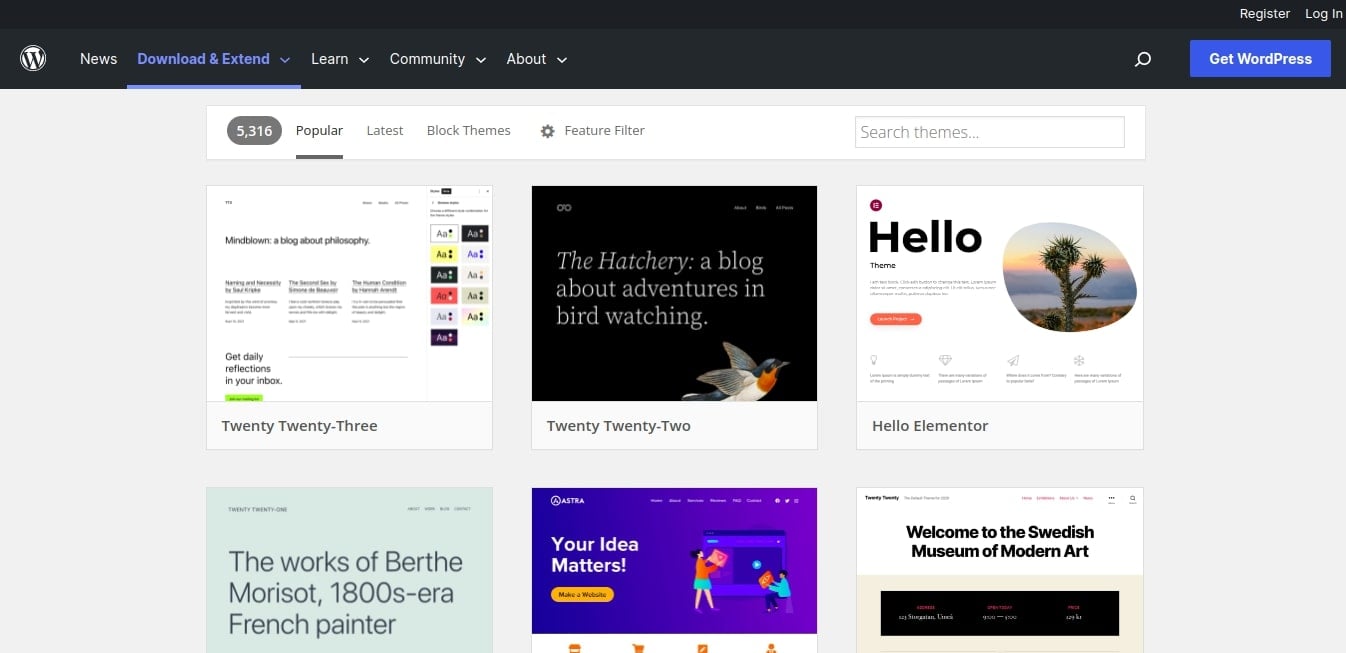Click the Search themes input field

tap(990, 132)
